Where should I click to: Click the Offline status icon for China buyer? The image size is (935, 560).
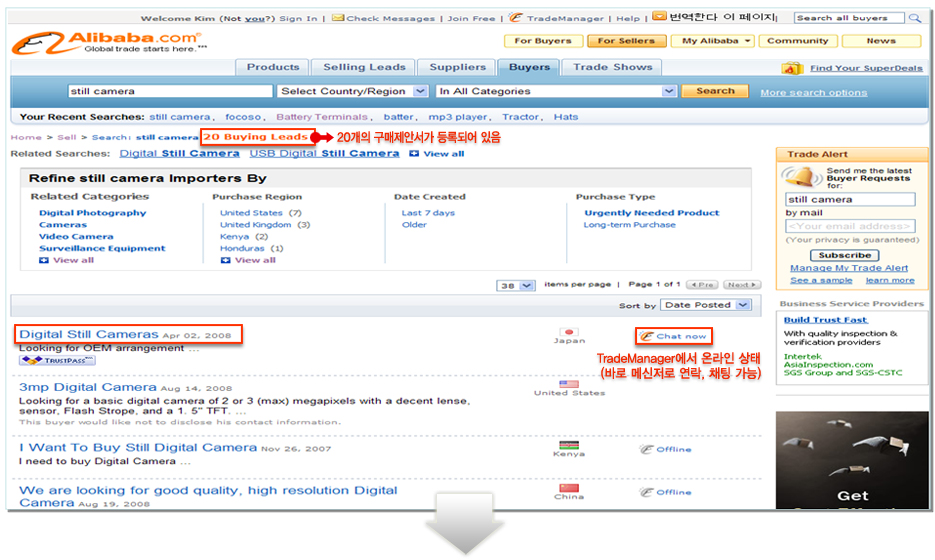pos(646,492)
